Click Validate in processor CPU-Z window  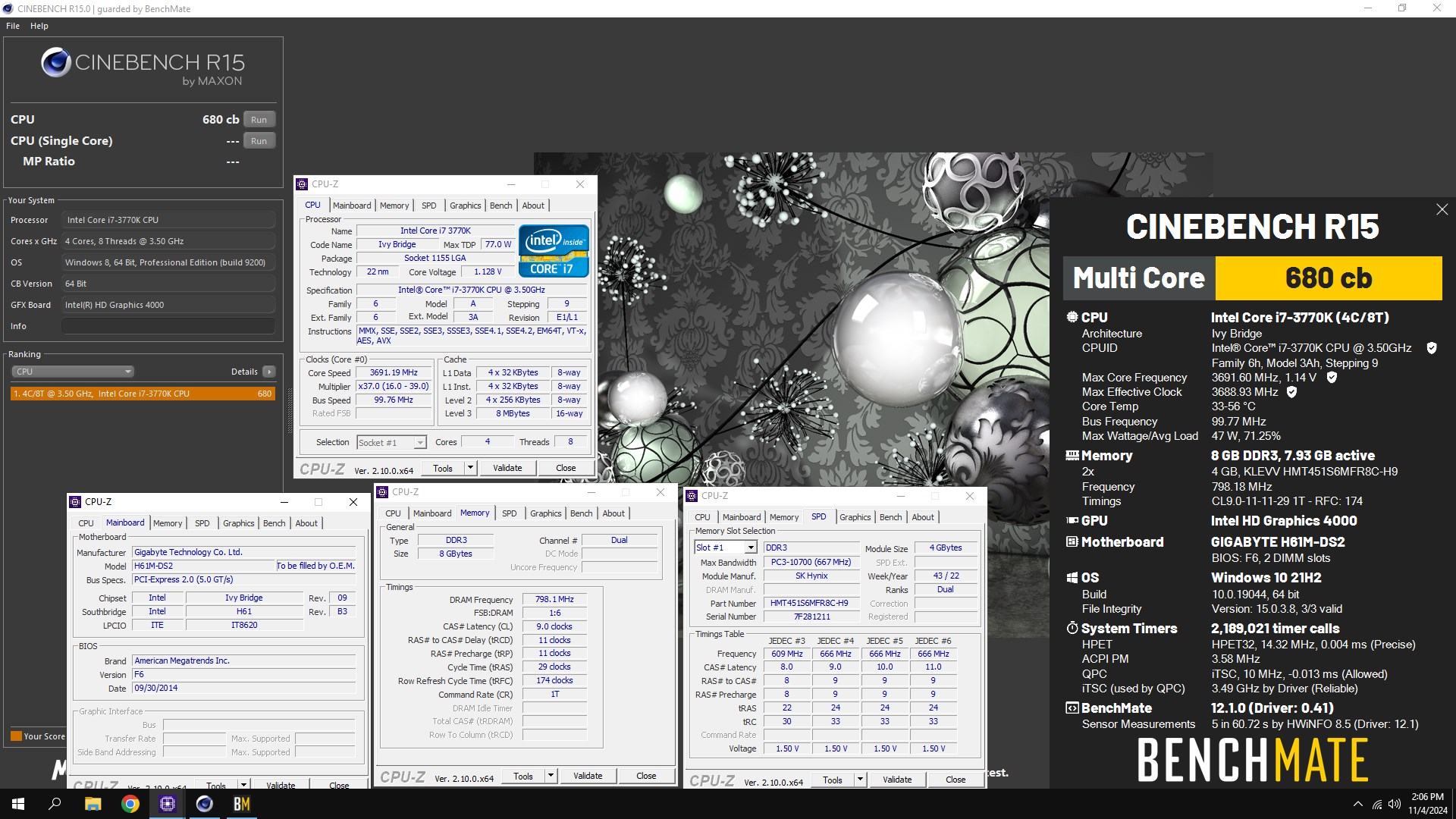tap(507, 468)
